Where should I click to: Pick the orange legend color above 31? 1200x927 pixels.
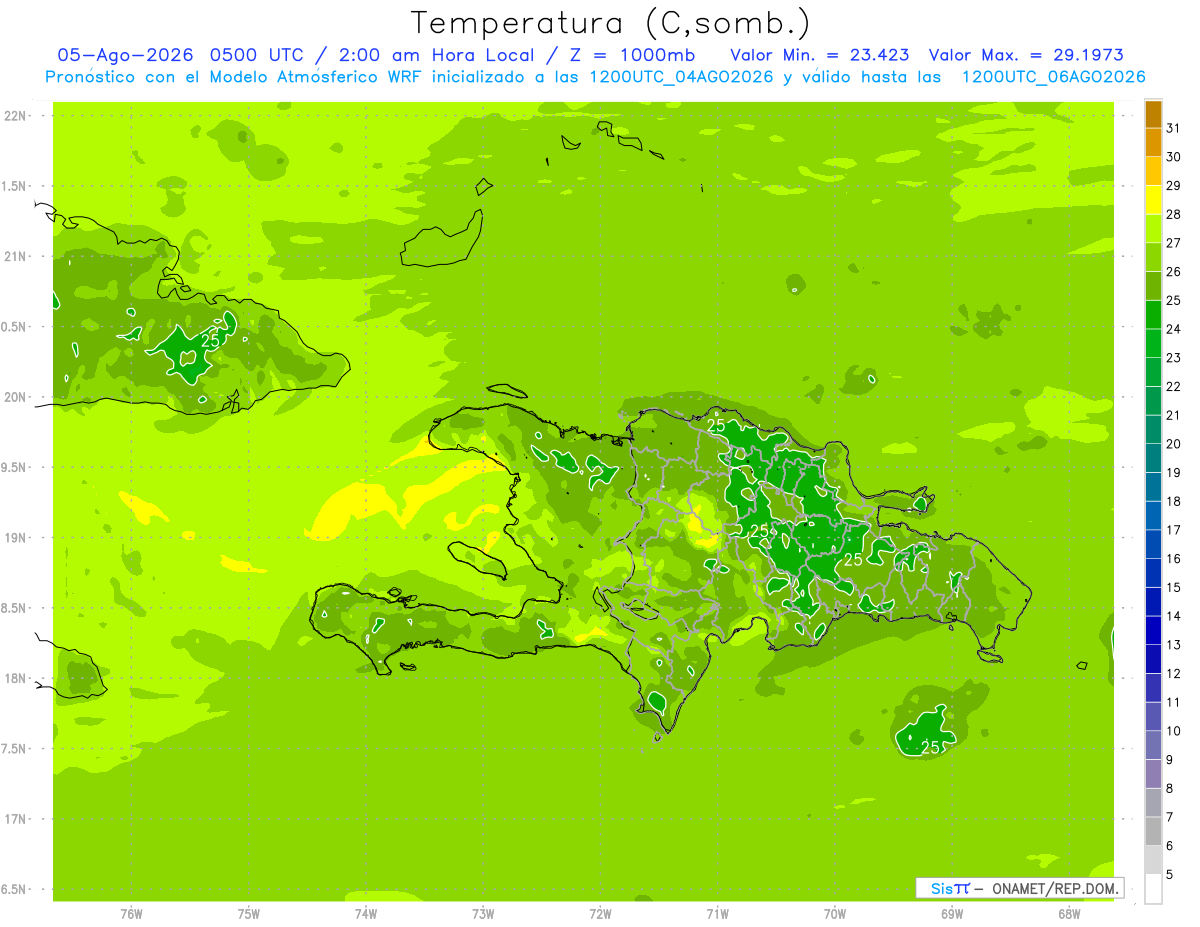pyautogui.click(x=1153, y=114)
